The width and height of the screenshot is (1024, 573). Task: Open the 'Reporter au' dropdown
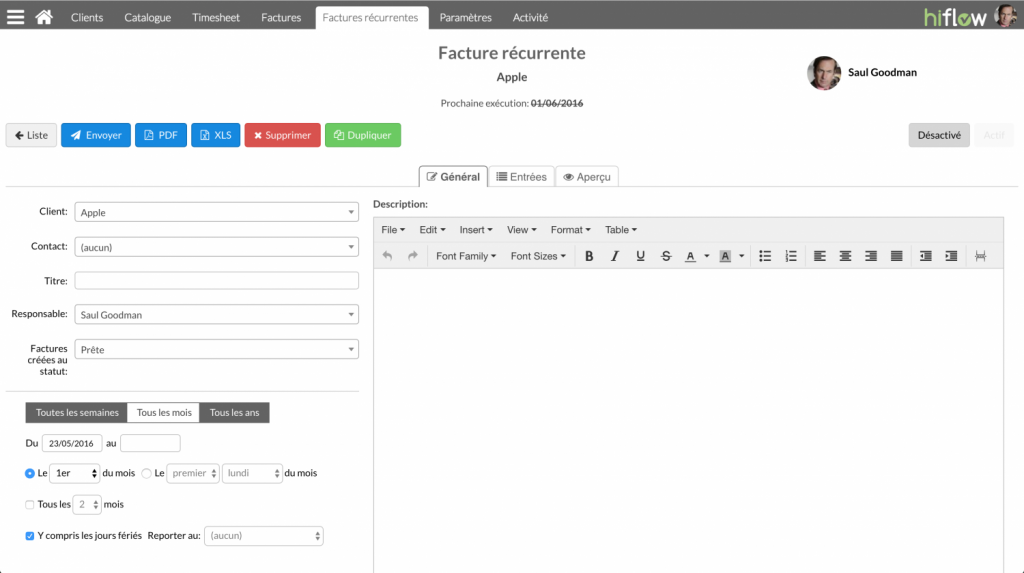coord(264,536)
